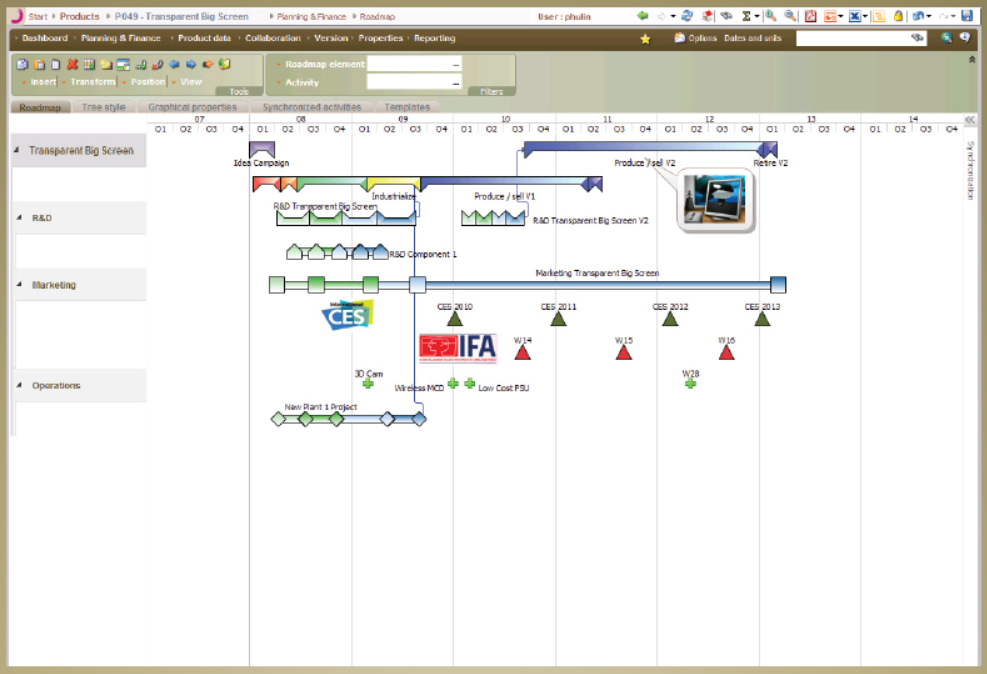Click the red delete X icon

[x=72, y=65]
